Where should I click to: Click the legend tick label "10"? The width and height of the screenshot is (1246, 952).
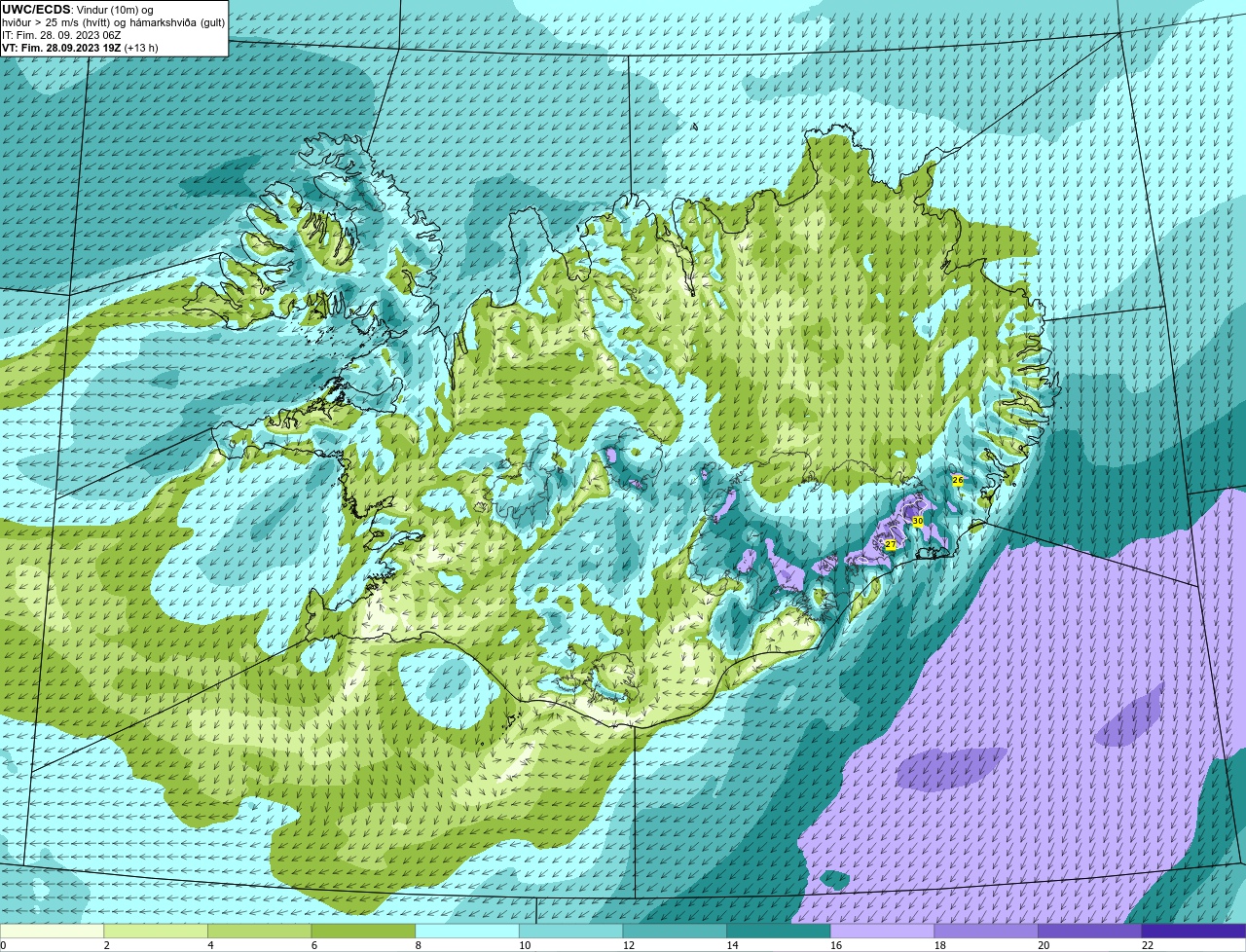pos(525,944)
